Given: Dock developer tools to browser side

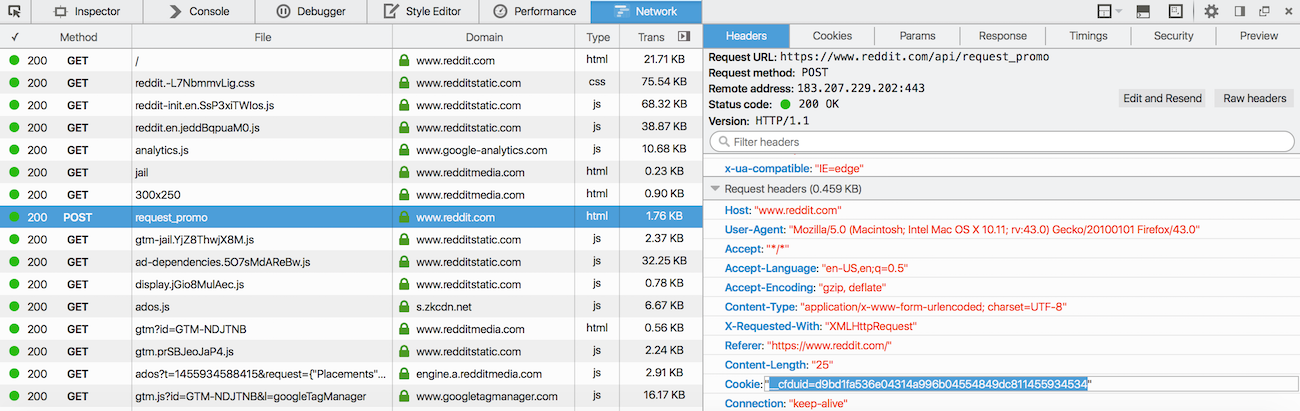Looking at the screenshot, I should (x=1239, y=12).
